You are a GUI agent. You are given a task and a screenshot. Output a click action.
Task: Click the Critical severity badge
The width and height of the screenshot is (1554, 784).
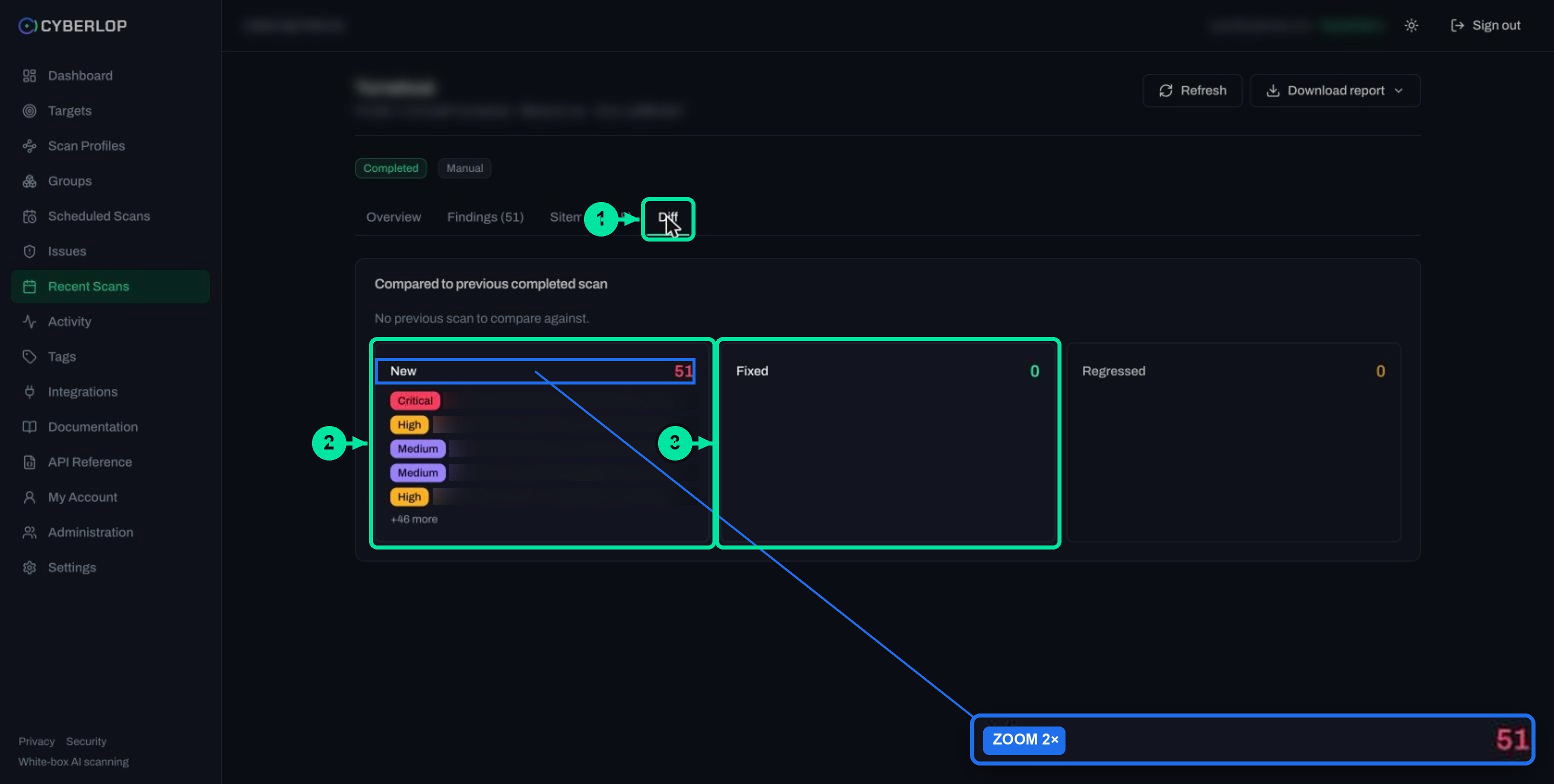pos(415,400)
